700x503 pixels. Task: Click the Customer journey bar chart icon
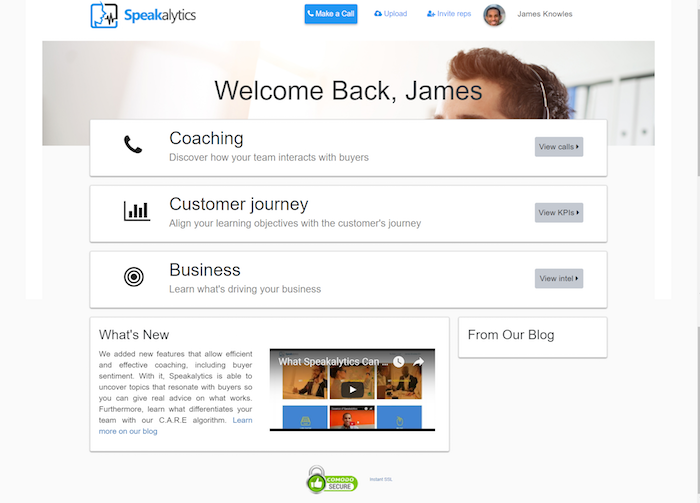coord(137,211)
